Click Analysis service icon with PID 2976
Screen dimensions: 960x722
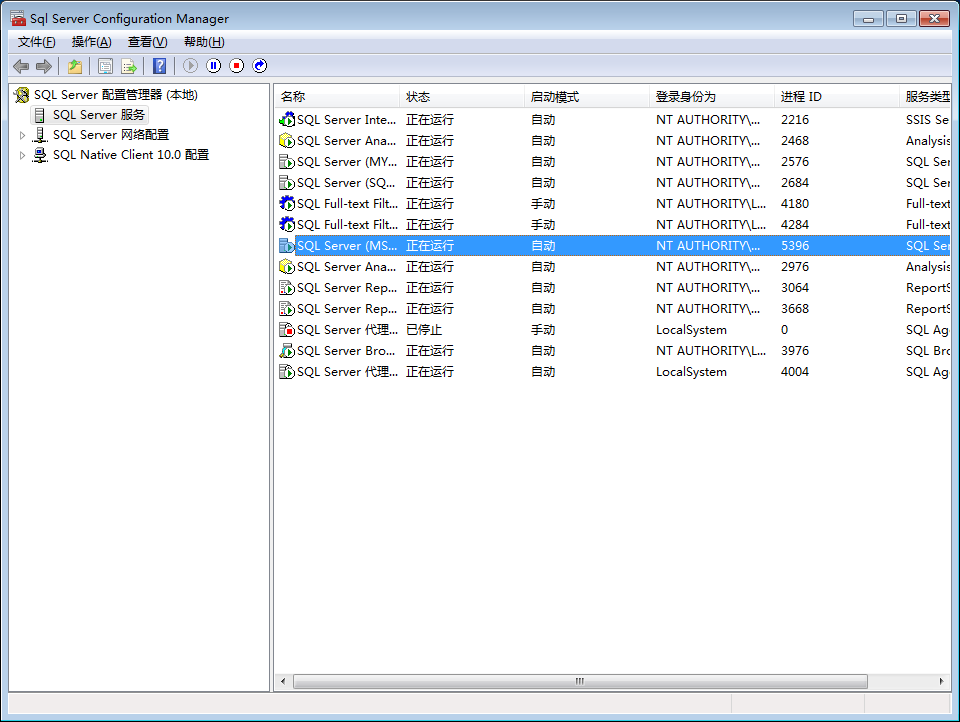pos(287,266)
